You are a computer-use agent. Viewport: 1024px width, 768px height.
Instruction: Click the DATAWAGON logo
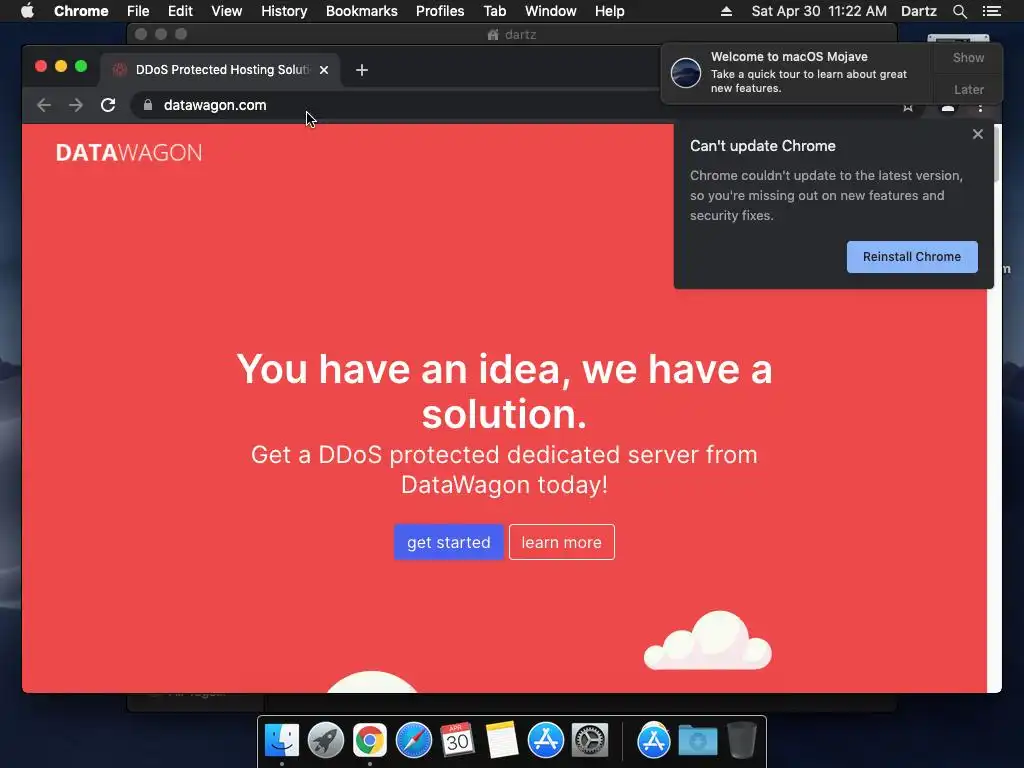[129, 153]
